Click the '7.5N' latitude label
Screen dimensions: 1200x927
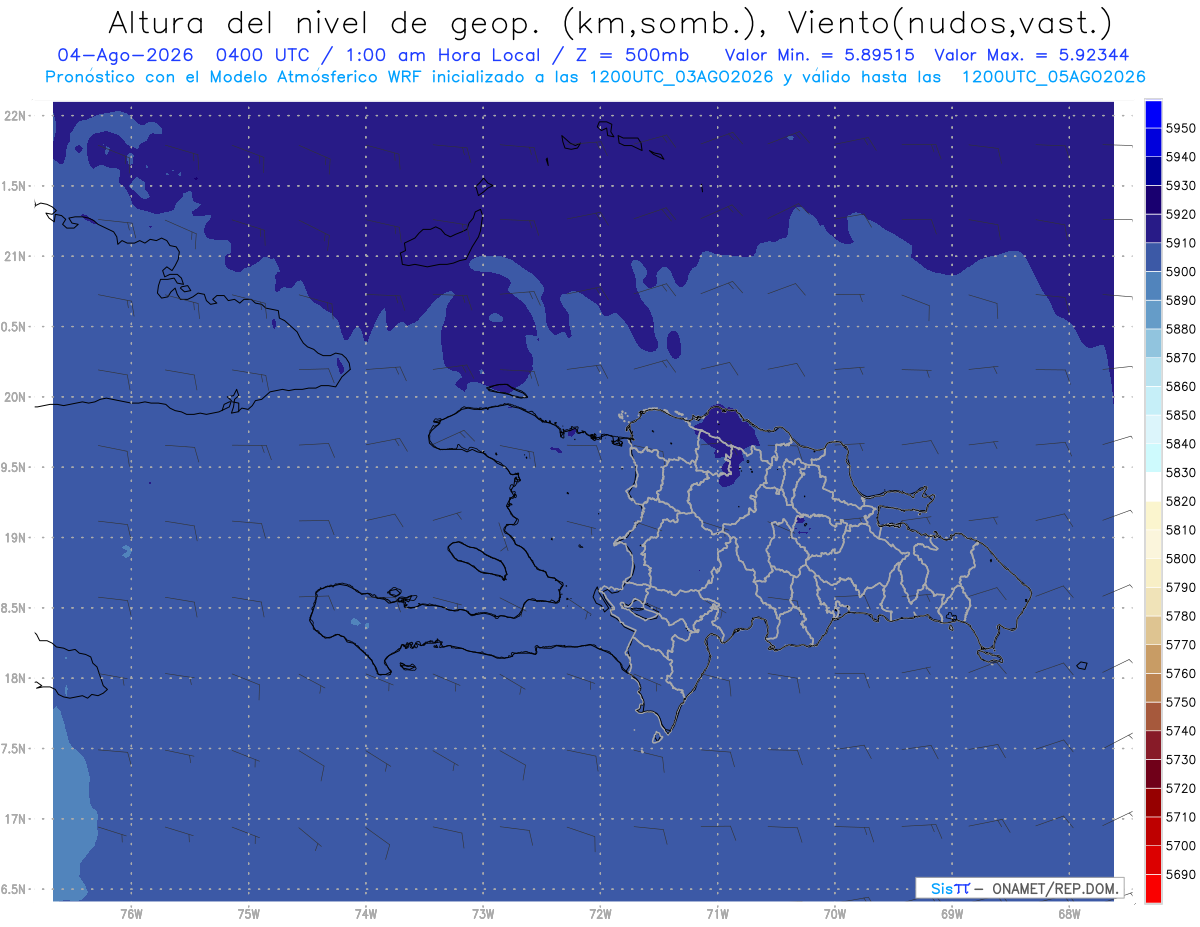(x=15, y=750)
